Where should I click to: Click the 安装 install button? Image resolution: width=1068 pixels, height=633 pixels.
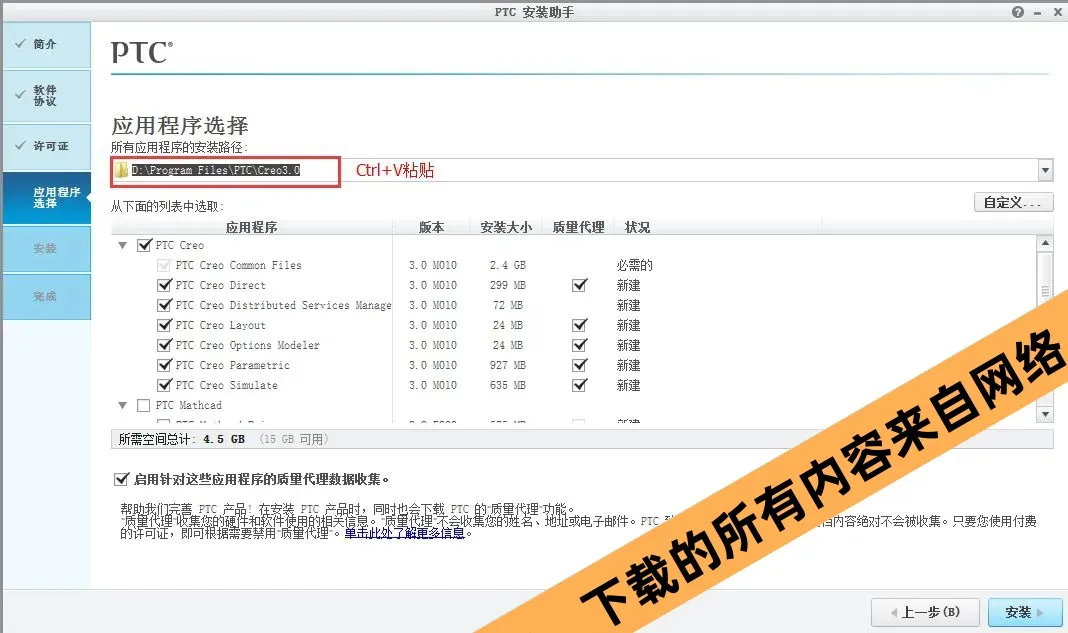click(1024, 612)
